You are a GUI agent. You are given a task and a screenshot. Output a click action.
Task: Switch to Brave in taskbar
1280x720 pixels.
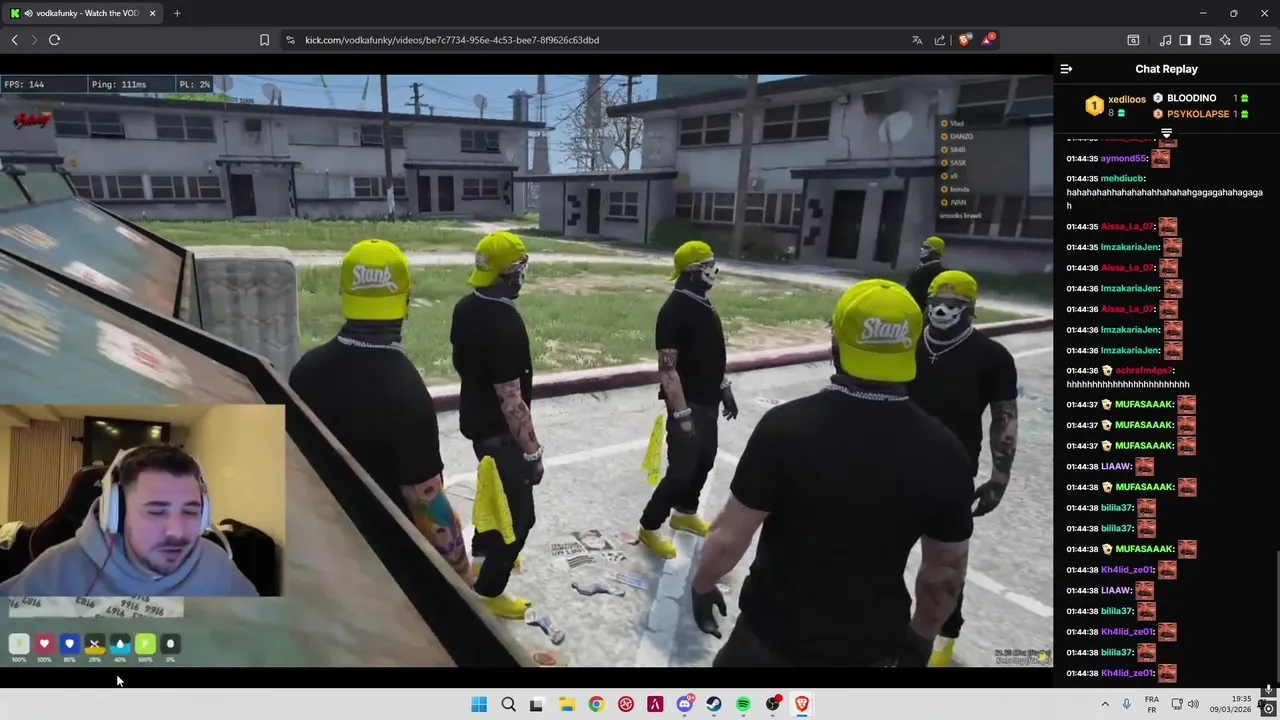pyautogui.click(x=802, y=704)
